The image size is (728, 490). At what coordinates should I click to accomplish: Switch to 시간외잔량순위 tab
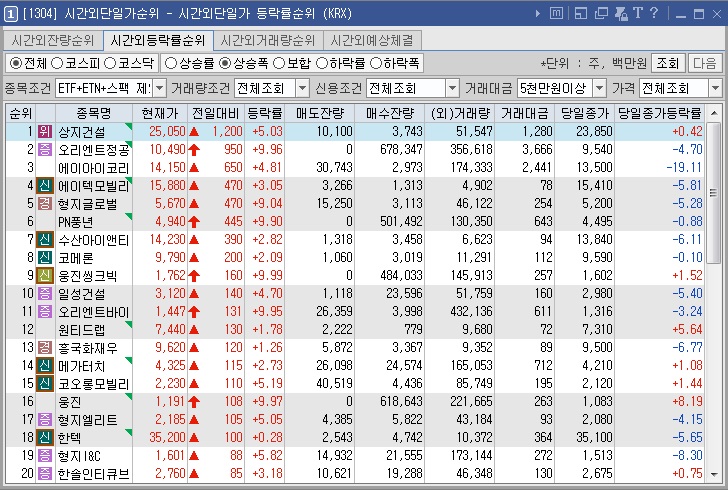(x=52, y=41)
